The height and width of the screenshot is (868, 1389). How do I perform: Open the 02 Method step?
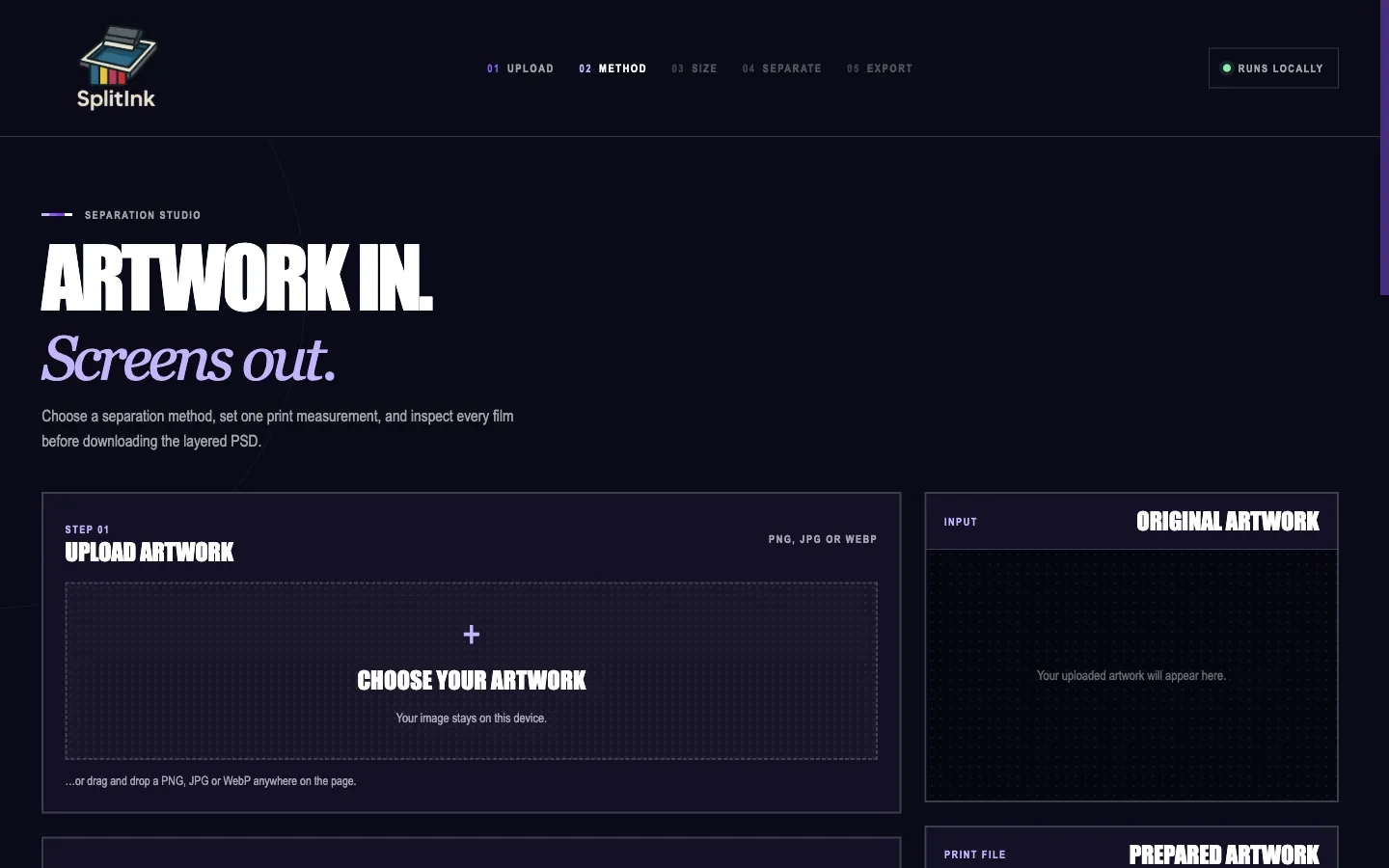(x=613, y=68)
